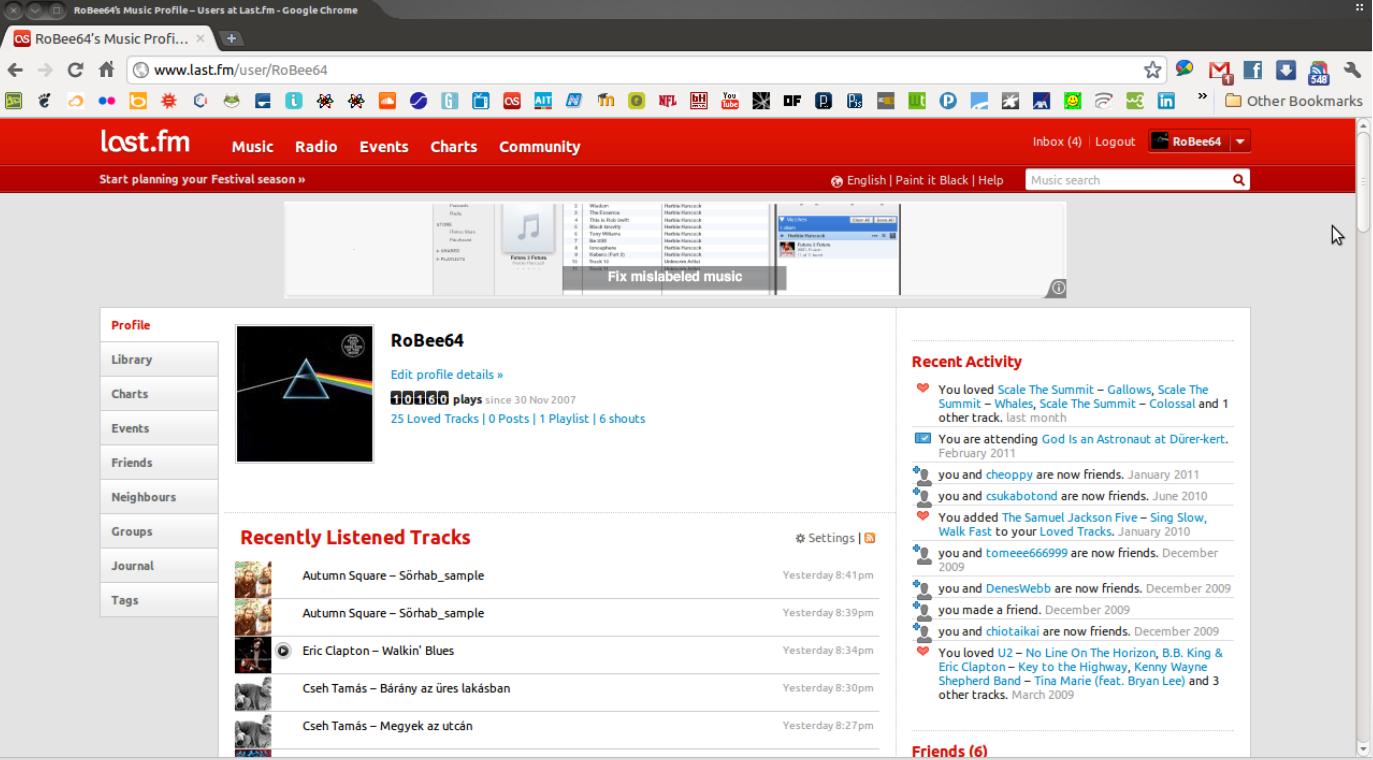Open a new tab with plus button
Screen dimensions: 1373x760
pyautogui.click(x=232, y=38)
